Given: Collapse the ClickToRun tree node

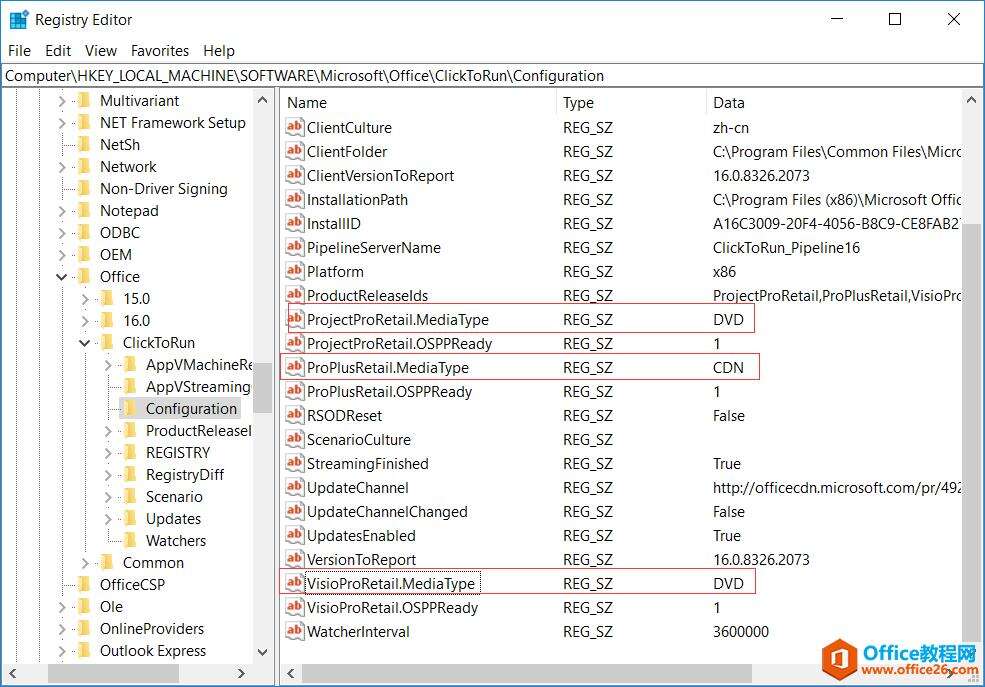Looking at the screenshot, I should 85,343.
